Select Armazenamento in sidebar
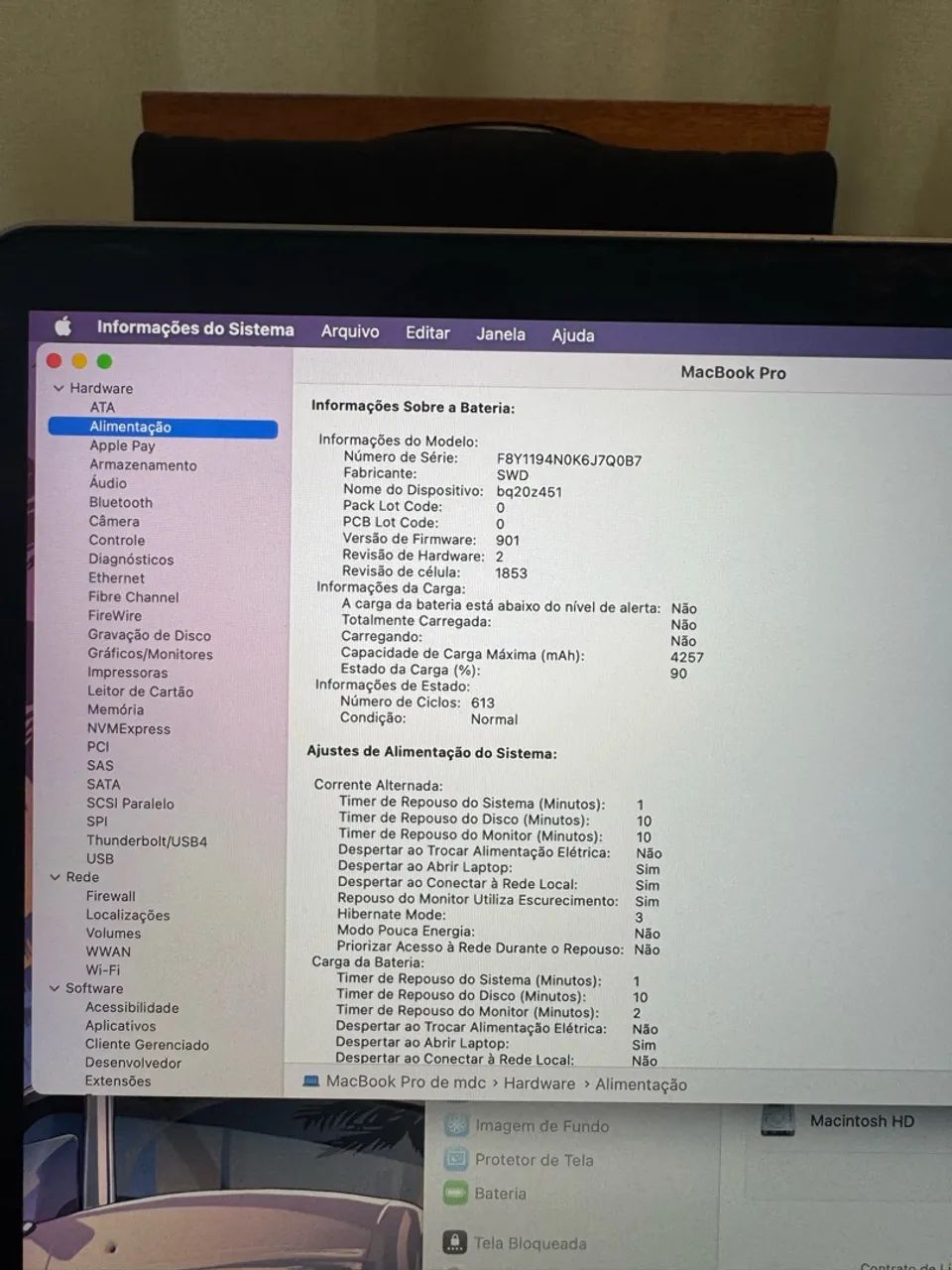 [x=143, y=464]
